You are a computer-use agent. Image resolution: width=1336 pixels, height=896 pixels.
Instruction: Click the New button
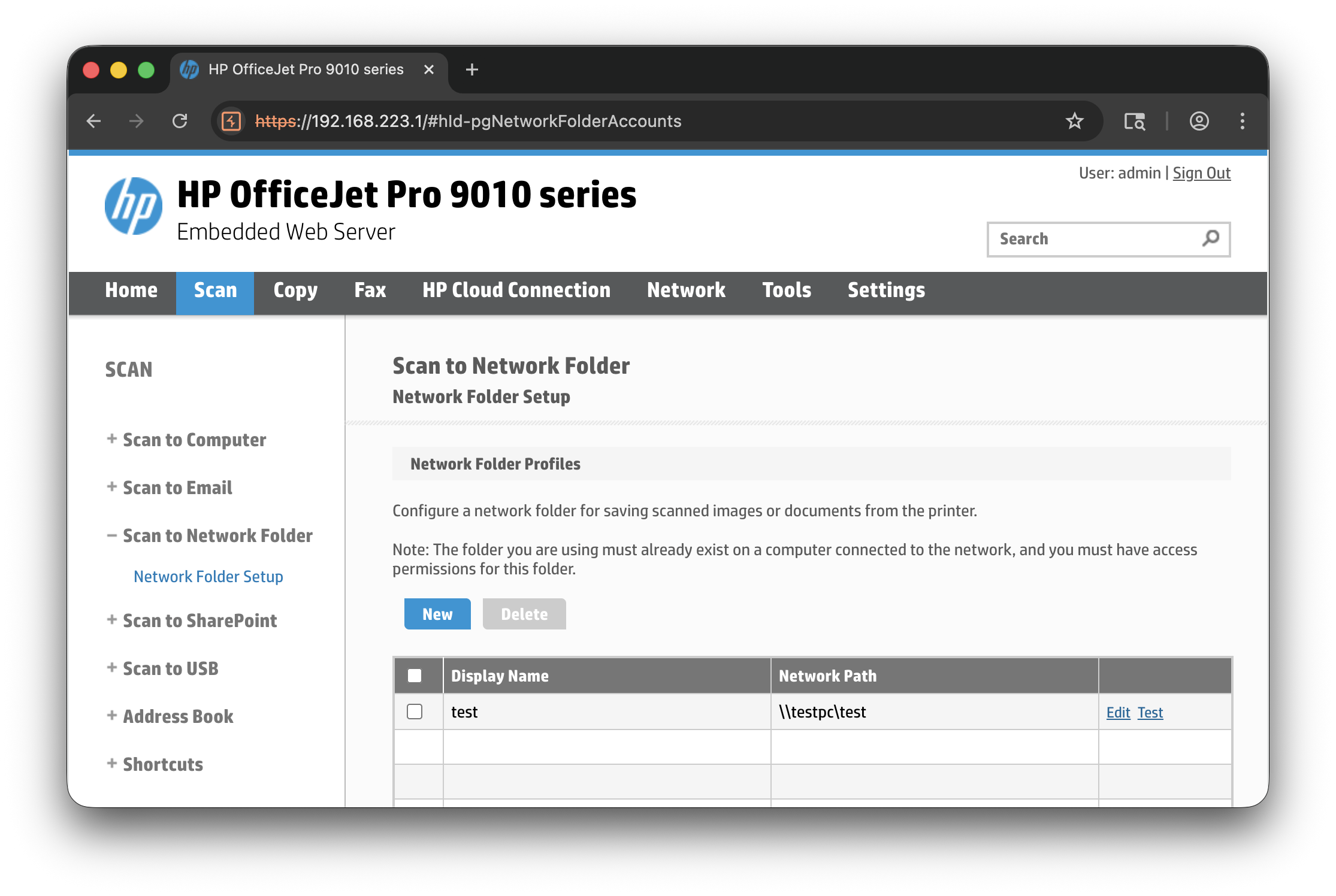[x=437, y=614]
